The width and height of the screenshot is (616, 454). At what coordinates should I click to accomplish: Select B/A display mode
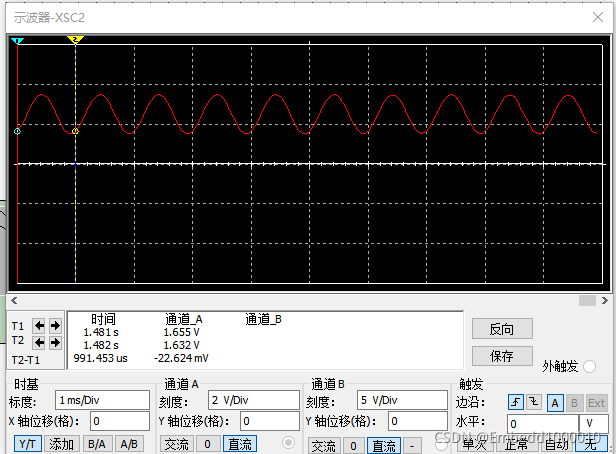[97, 444]
